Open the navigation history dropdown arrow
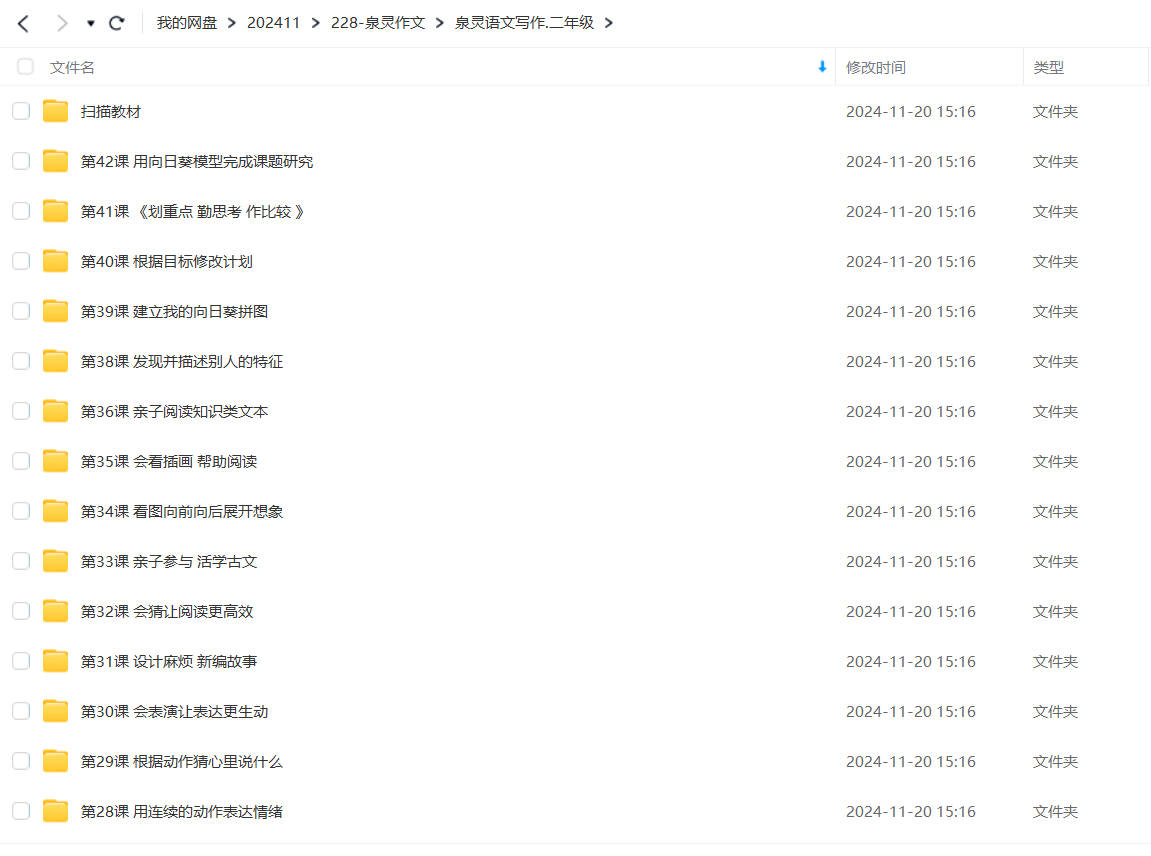This screenshot has height=856, width=1151. (x=90, y=23)
